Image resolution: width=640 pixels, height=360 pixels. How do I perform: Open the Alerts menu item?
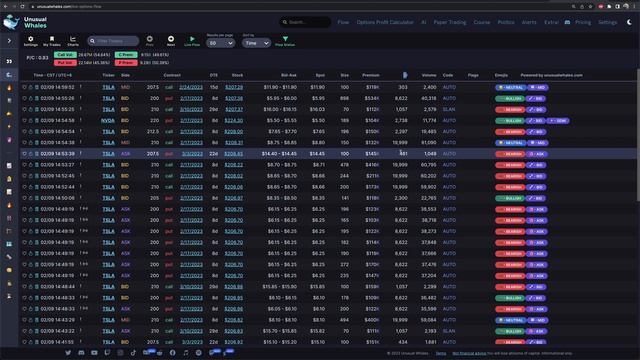pos(529,22)
